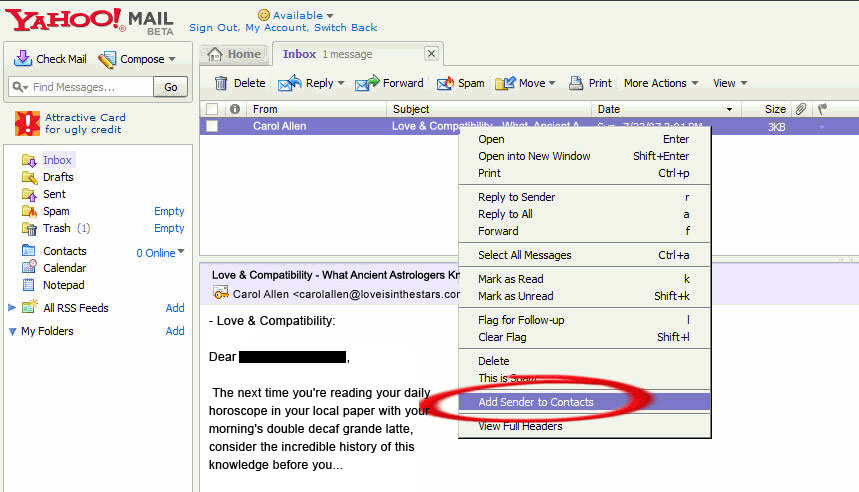Click the Spam flame envelope icon
859x492 pixels.
pyautogui.click(x=445, y=83)
